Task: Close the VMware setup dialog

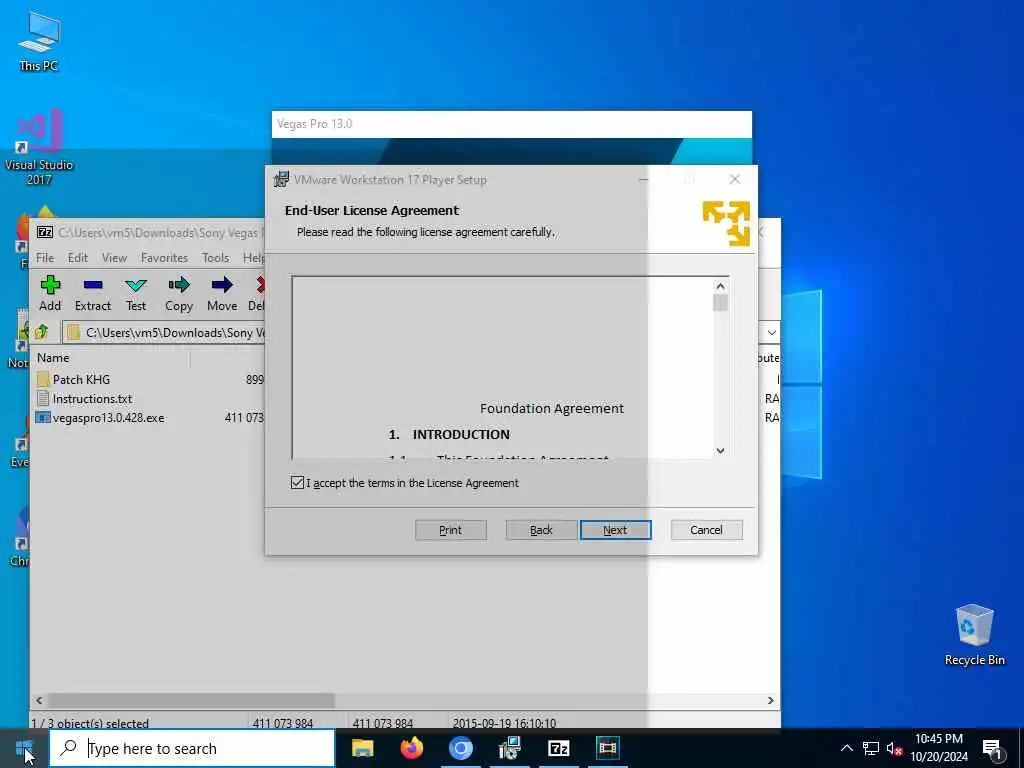Action: [735, 179]
